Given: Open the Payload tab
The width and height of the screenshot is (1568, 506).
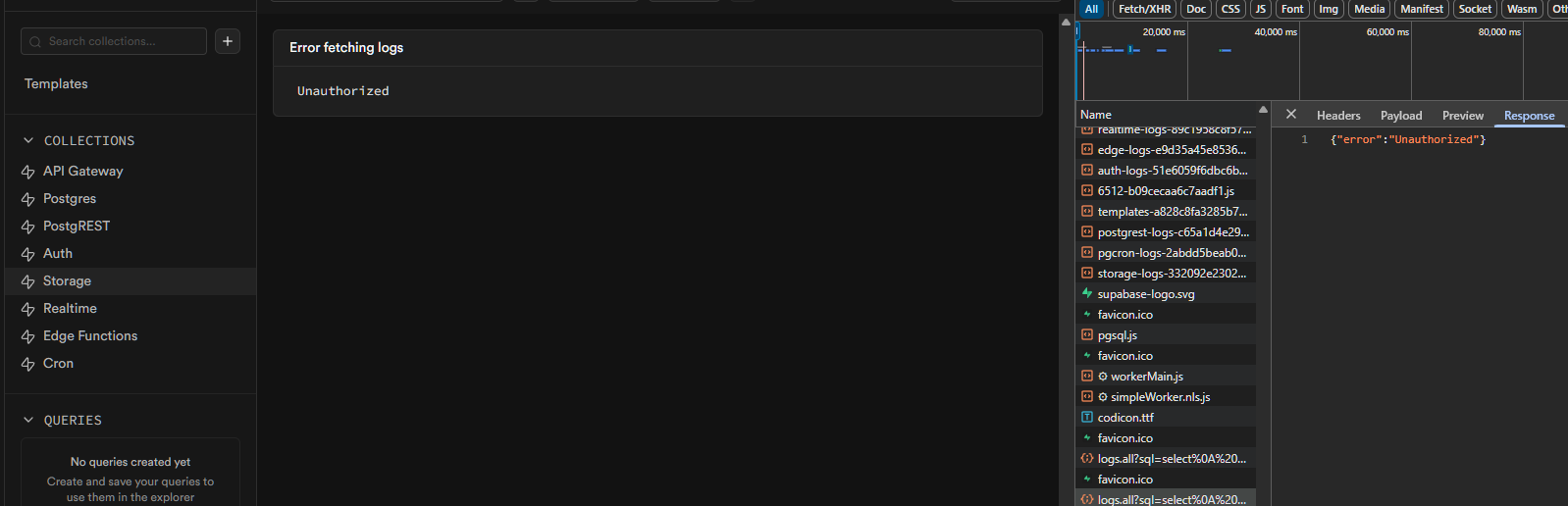Looking at the screenshot, I should 1401,116.
